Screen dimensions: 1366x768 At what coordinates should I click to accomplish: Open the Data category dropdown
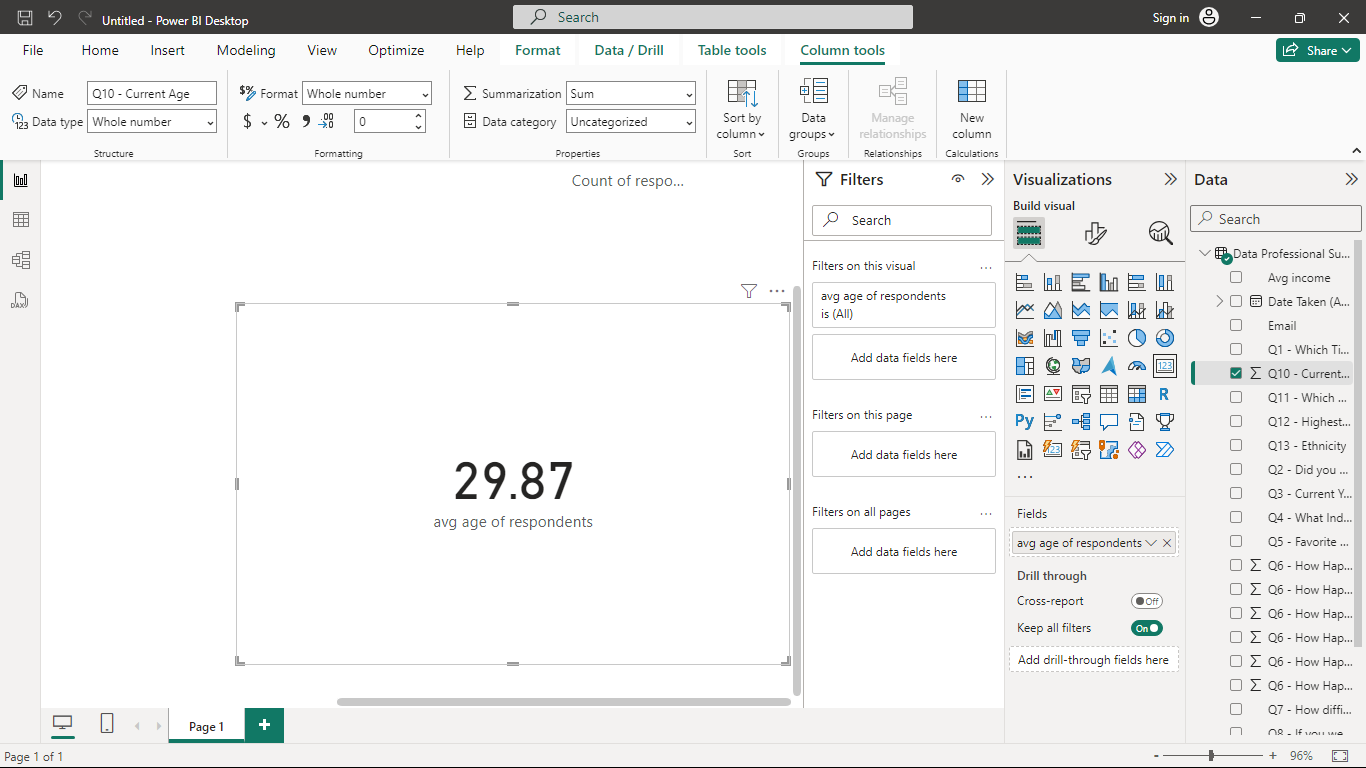631,121
